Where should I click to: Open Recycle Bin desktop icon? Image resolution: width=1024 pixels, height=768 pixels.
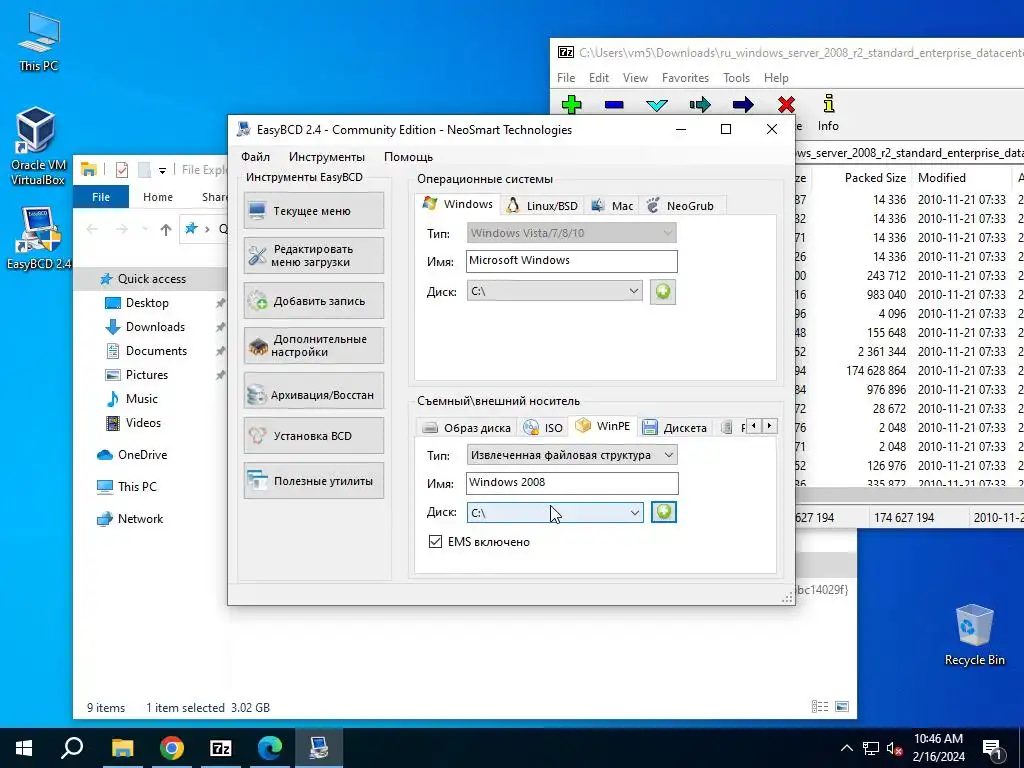(x=974, y=635)
